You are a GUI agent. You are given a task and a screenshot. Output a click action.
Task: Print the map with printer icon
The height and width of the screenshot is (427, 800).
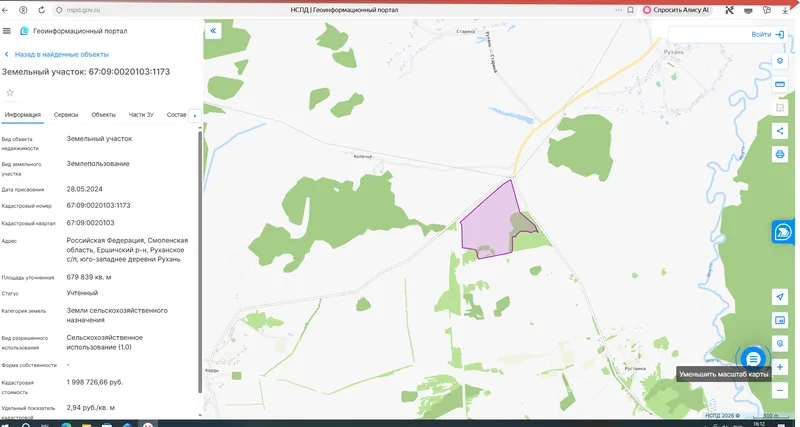pos(780,154)
